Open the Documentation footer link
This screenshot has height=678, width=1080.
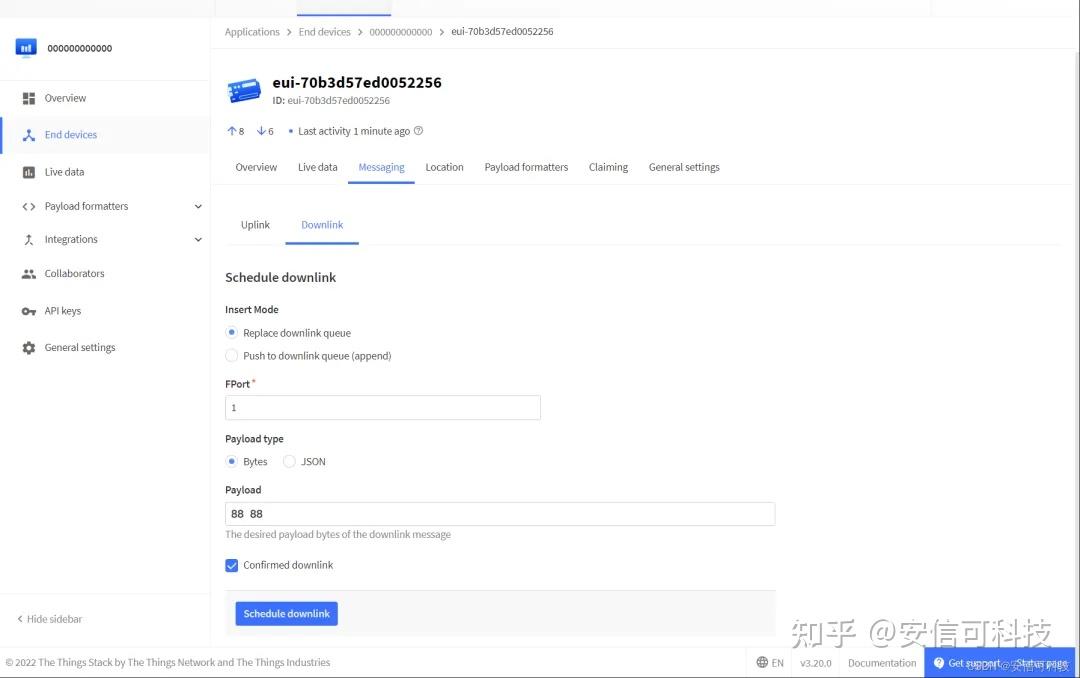click(x=882, y=663)
